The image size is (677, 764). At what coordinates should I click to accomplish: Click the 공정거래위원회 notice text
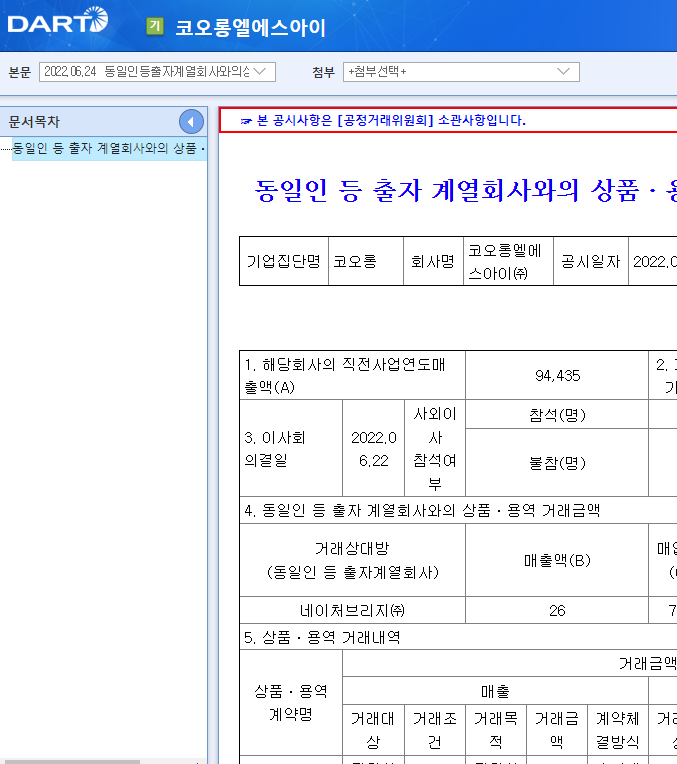(x=391, y=120)
